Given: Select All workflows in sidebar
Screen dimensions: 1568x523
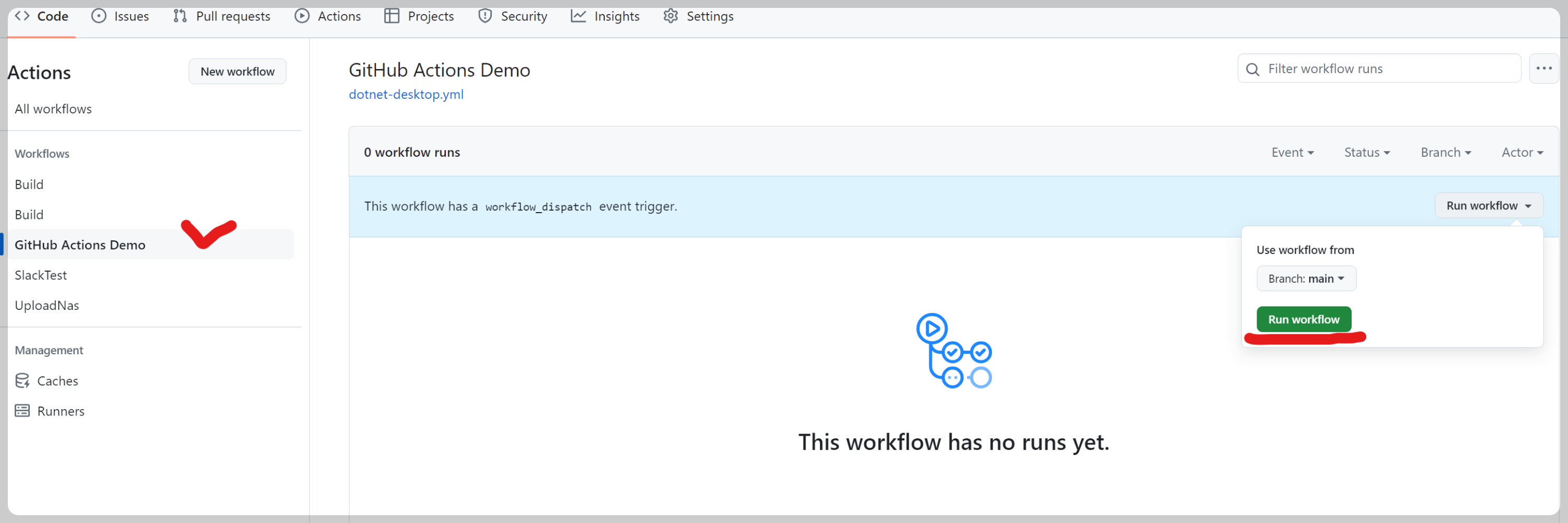Looking at the screenshot, I should coord(53,109).
